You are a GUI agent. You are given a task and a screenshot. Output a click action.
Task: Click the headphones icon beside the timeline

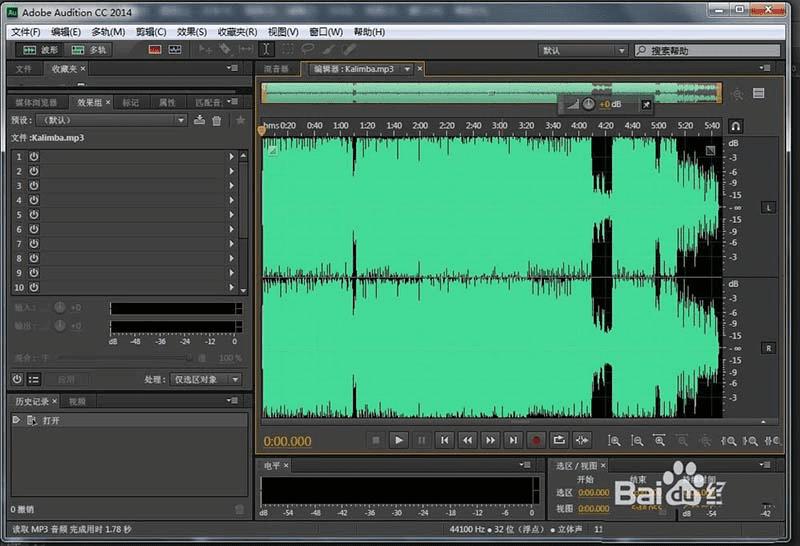tap(735, 127)
